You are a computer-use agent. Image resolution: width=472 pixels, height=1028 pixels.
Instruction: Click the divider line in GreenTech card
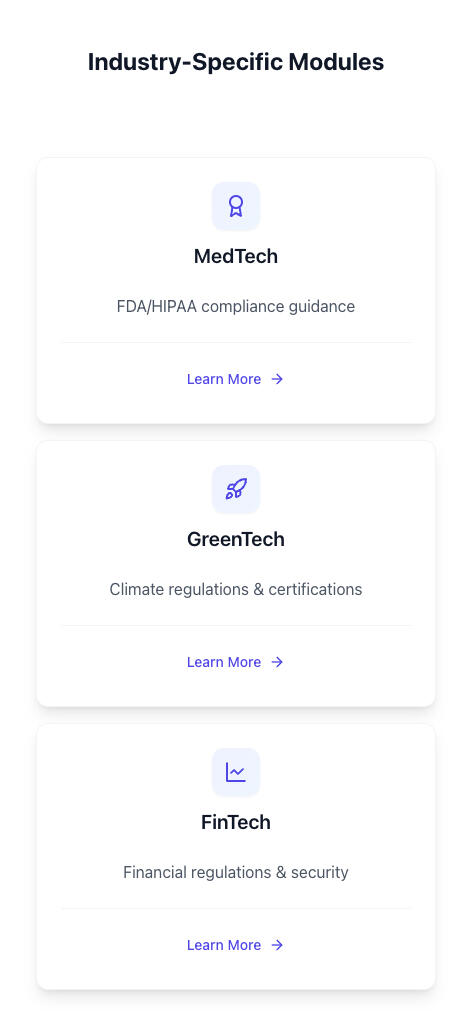tap(236, 625)
